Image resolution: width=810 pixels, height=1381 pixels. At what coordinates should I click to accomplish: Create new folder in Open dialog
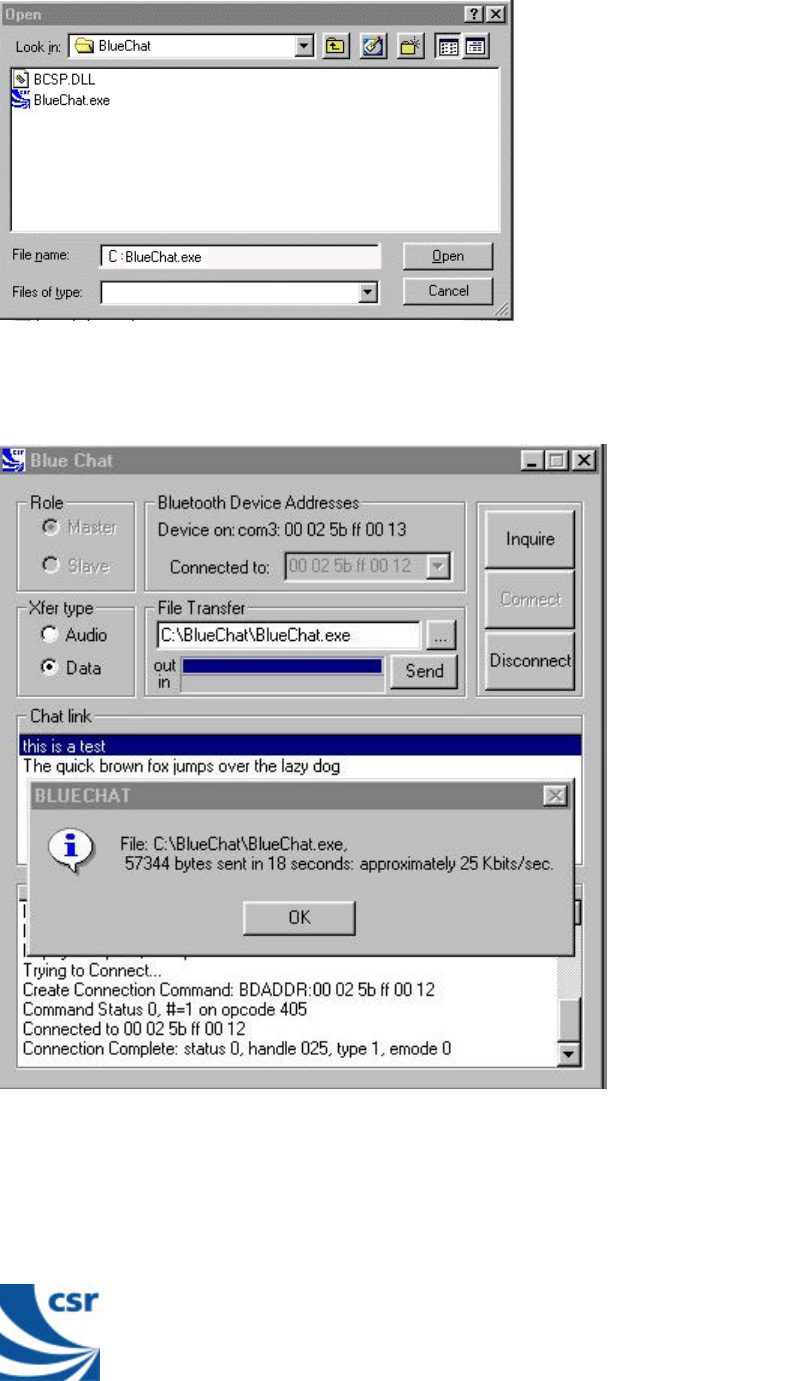(x=411, y=46)
